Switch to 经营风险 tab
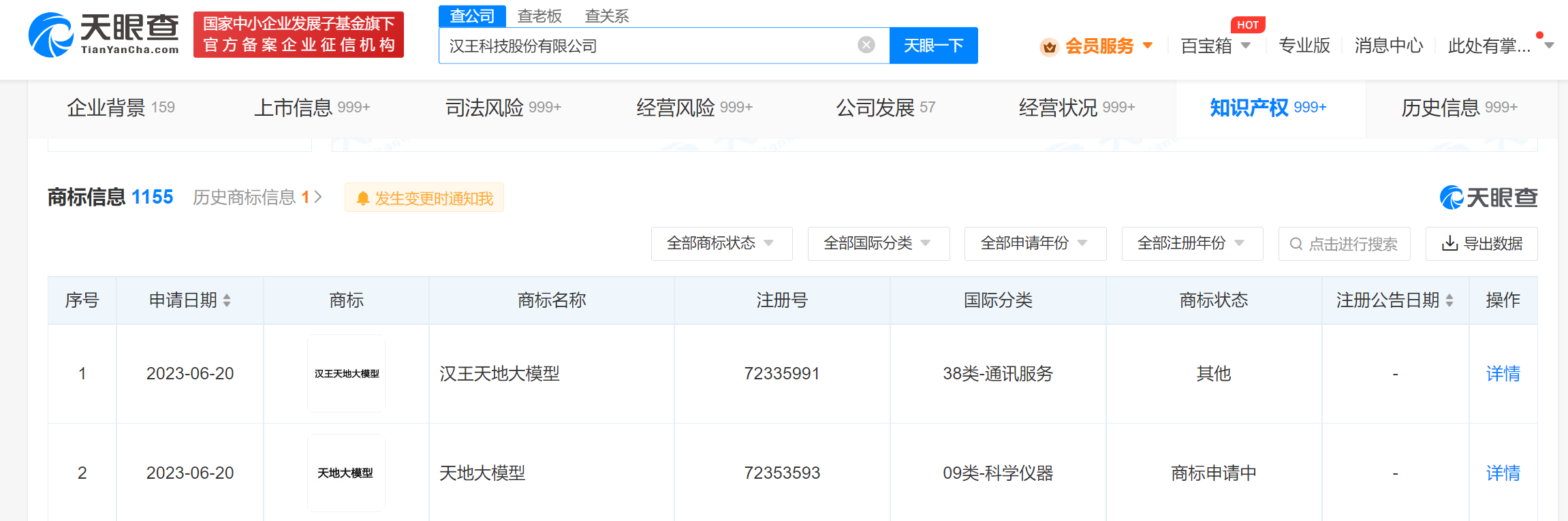Screen dimensions: 1568x521 tap(694, 107)
